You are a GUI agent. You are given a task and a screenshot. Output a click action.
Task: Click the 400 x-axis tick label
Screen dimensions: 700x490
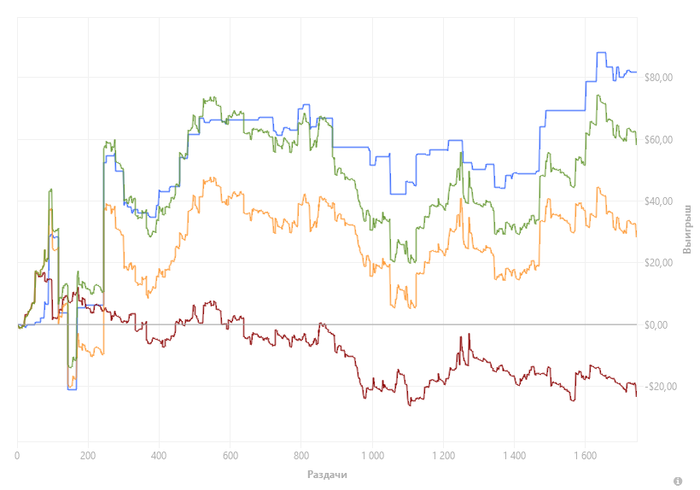(159, 456)
